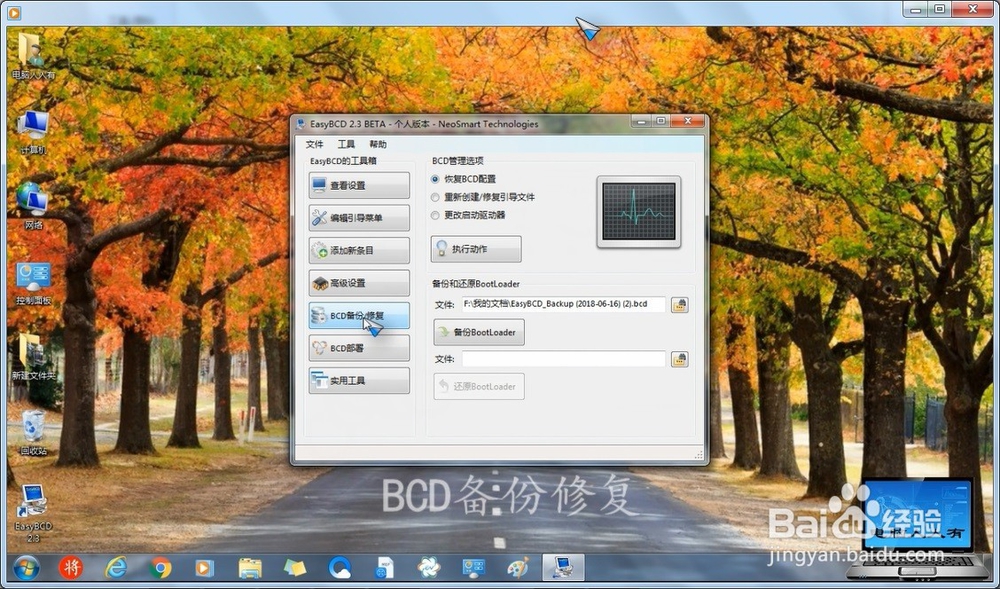Launch Google Chrome from the taskbar
The width and height of the screenshot is (1000, 589).
(x=161, y=567)
